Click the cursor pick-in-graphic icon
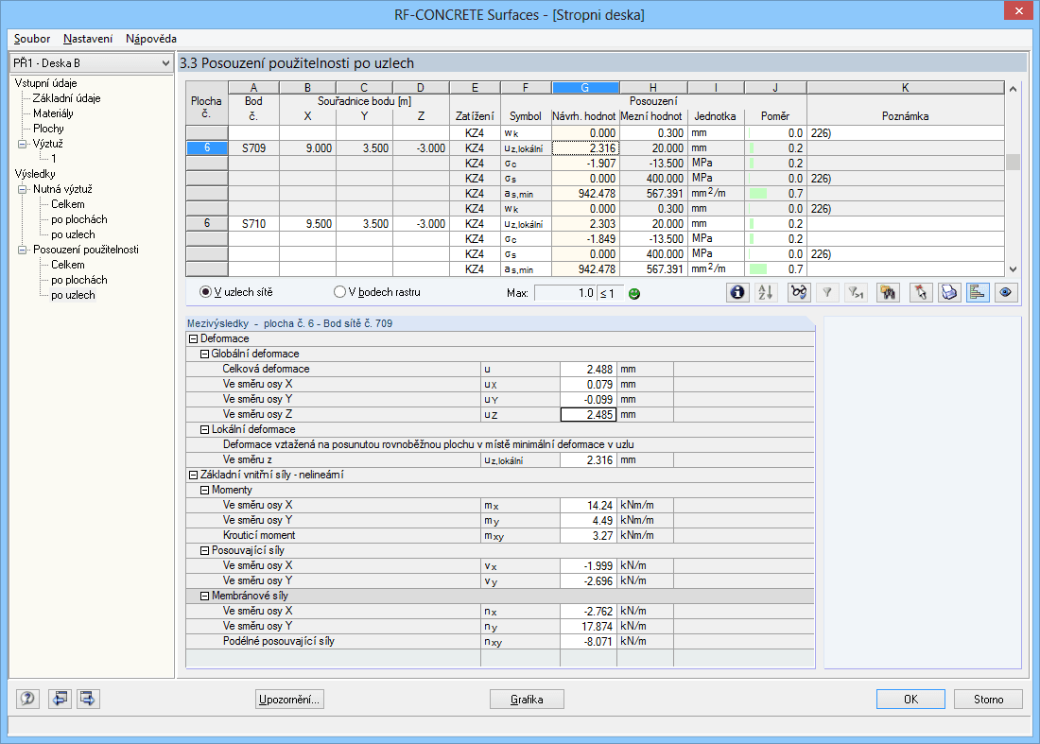1040x744 pixels. click(921, 292)
